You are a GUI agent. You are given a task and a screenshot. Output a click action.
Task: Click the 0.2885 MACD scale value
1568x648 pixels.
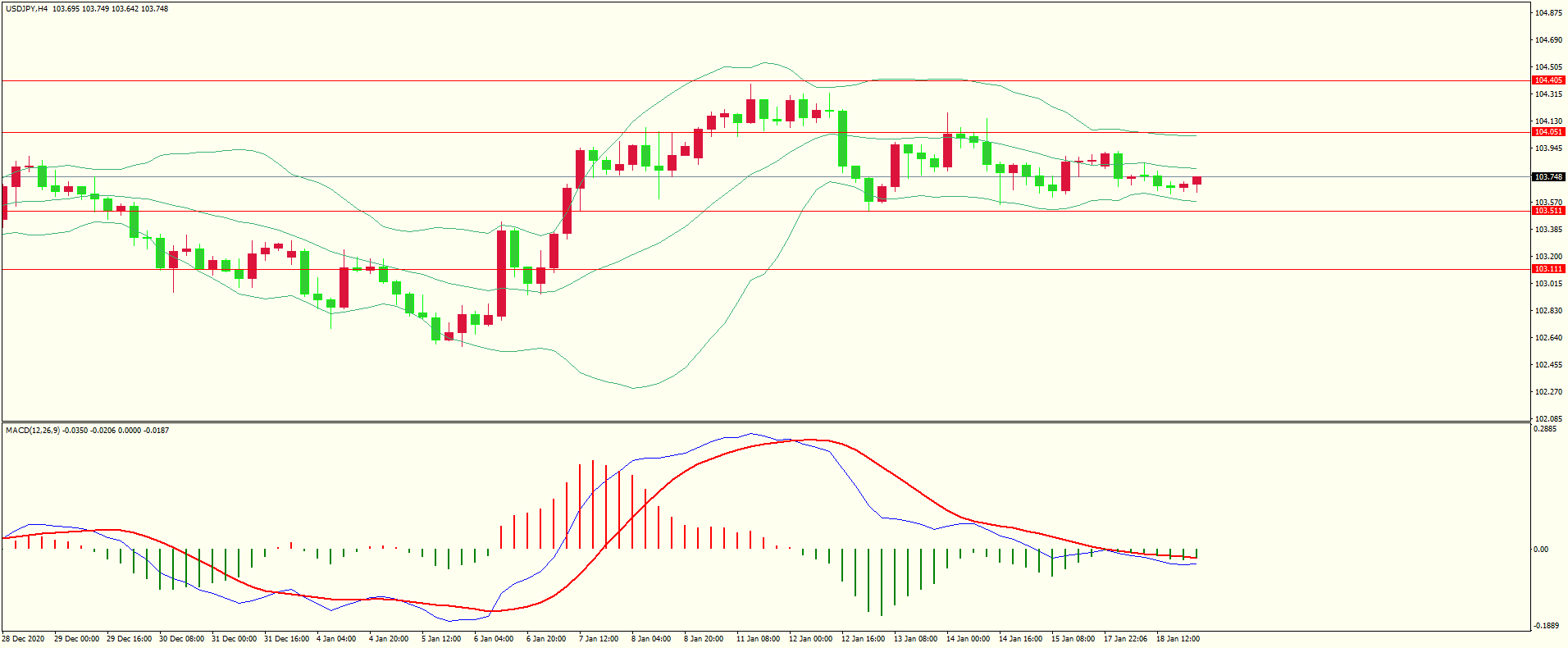(1545, 429)
